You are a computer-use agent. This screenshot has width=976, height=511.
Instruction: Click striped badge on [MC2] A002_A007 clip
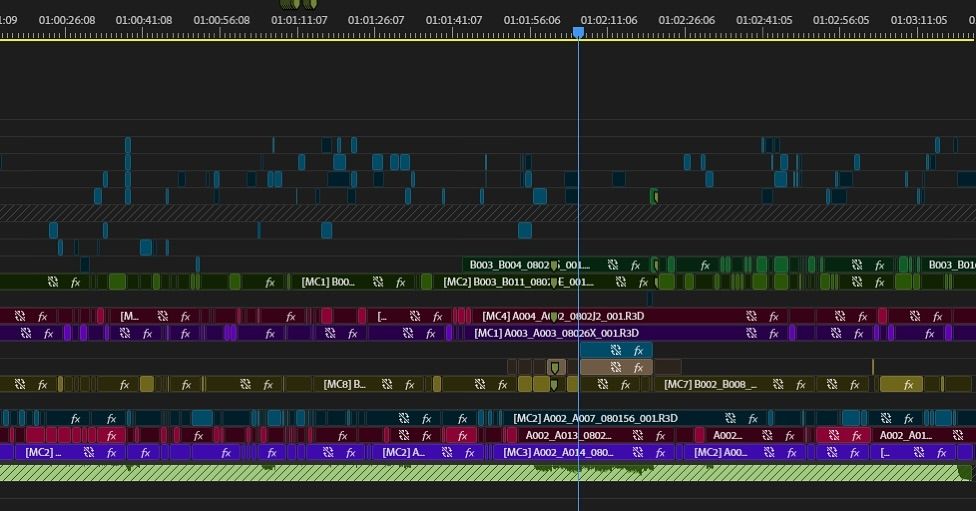coord(730,419)
